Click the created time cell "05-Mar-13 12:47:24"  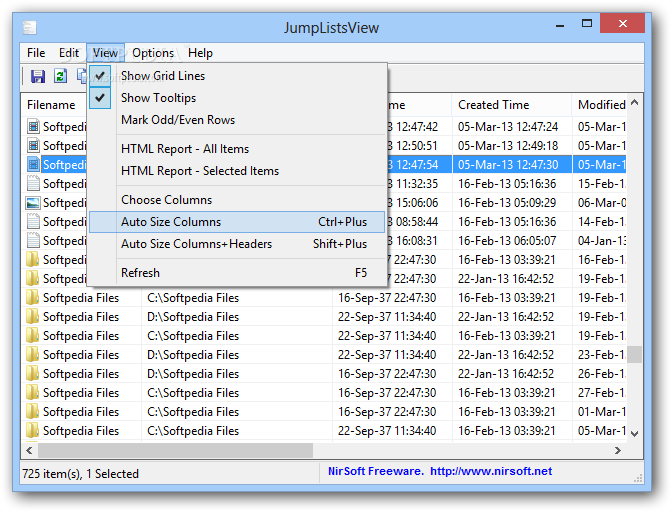point(508,127)
